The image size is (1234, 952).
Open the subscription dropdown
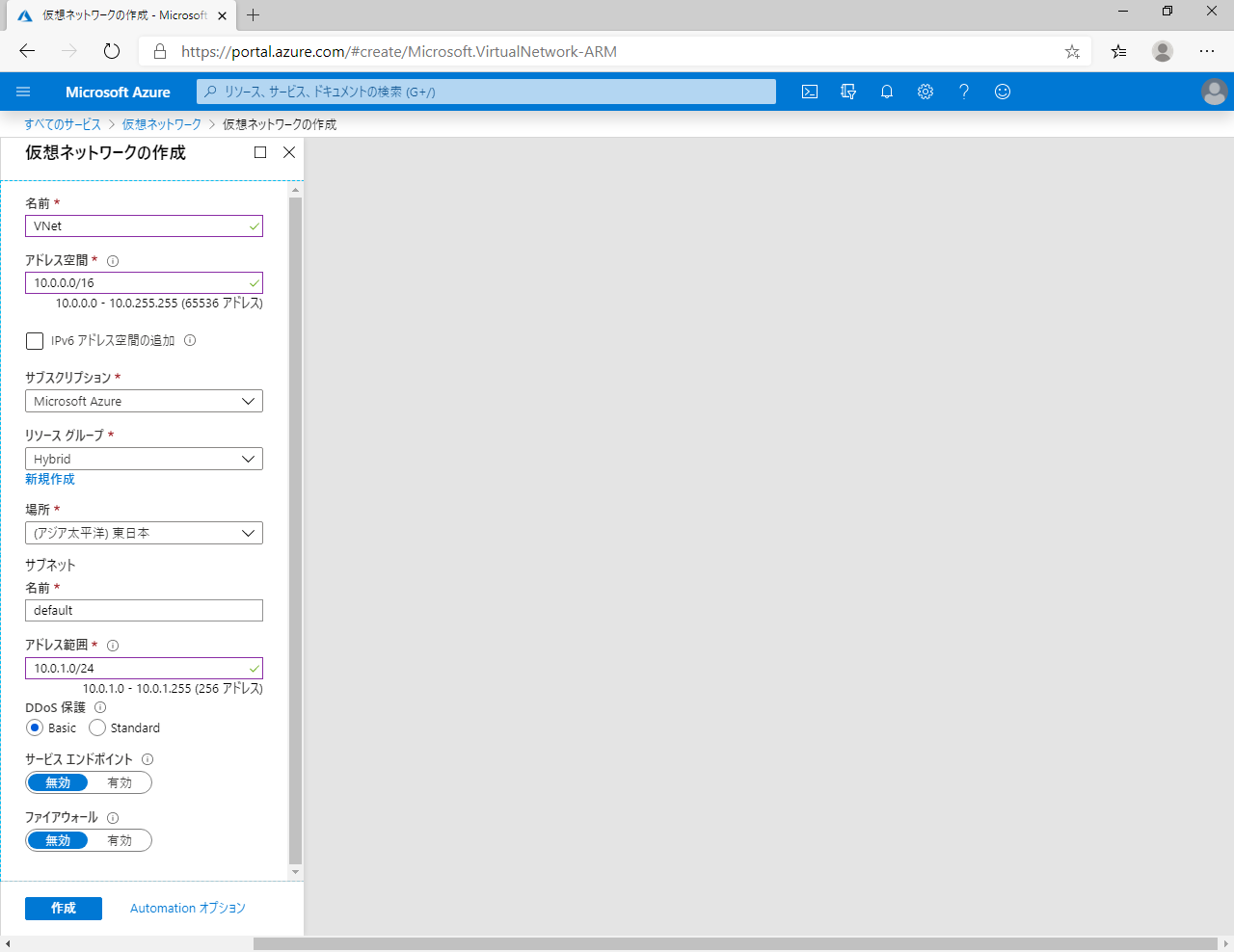(x=144, y=401)
